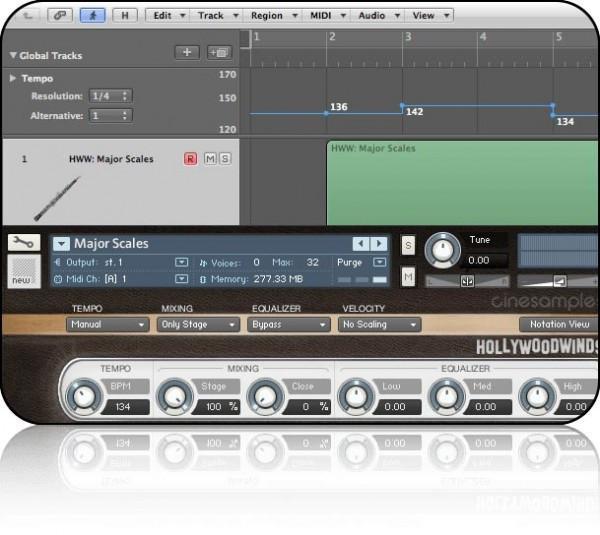Click the back arrow icon in toolbar

(28, 15)
